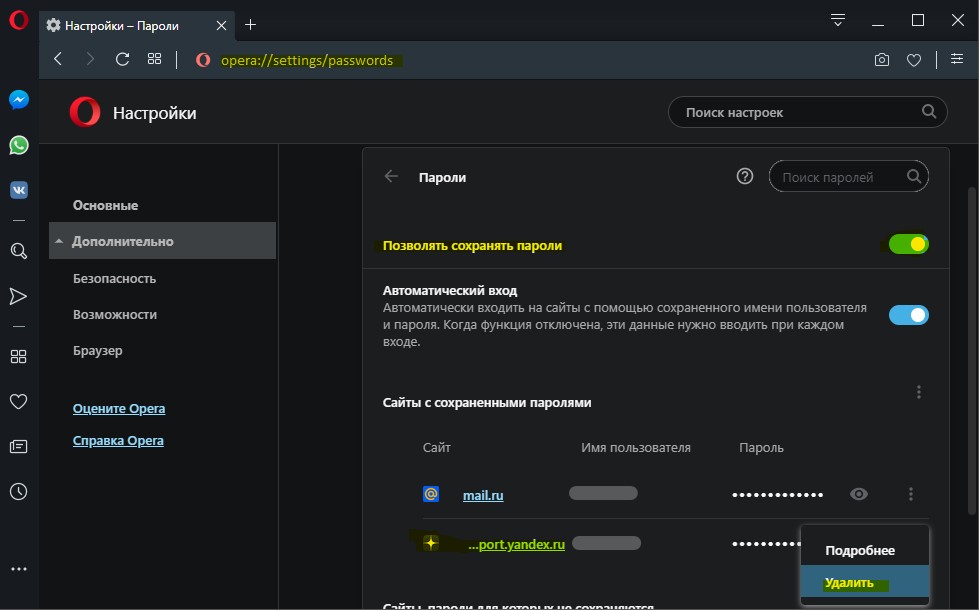Image resolution: width=979 pixels, height=610 pixels.
Task: Open the Speed Dial start page button
Action: point(154,59)
